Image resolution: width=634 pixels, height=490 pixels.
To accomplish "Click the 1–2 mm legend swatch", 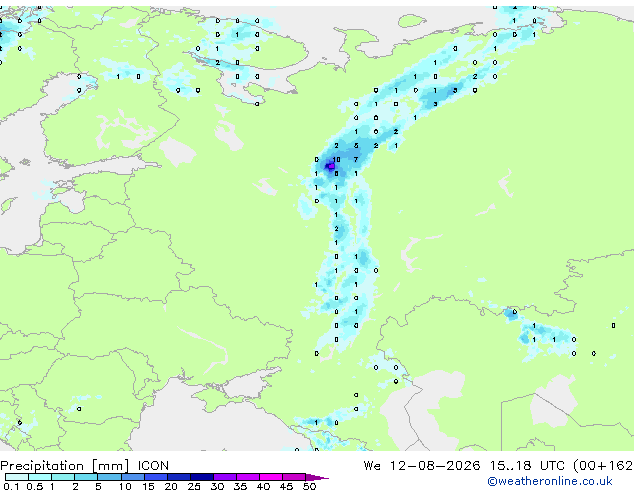I will 63,477.
